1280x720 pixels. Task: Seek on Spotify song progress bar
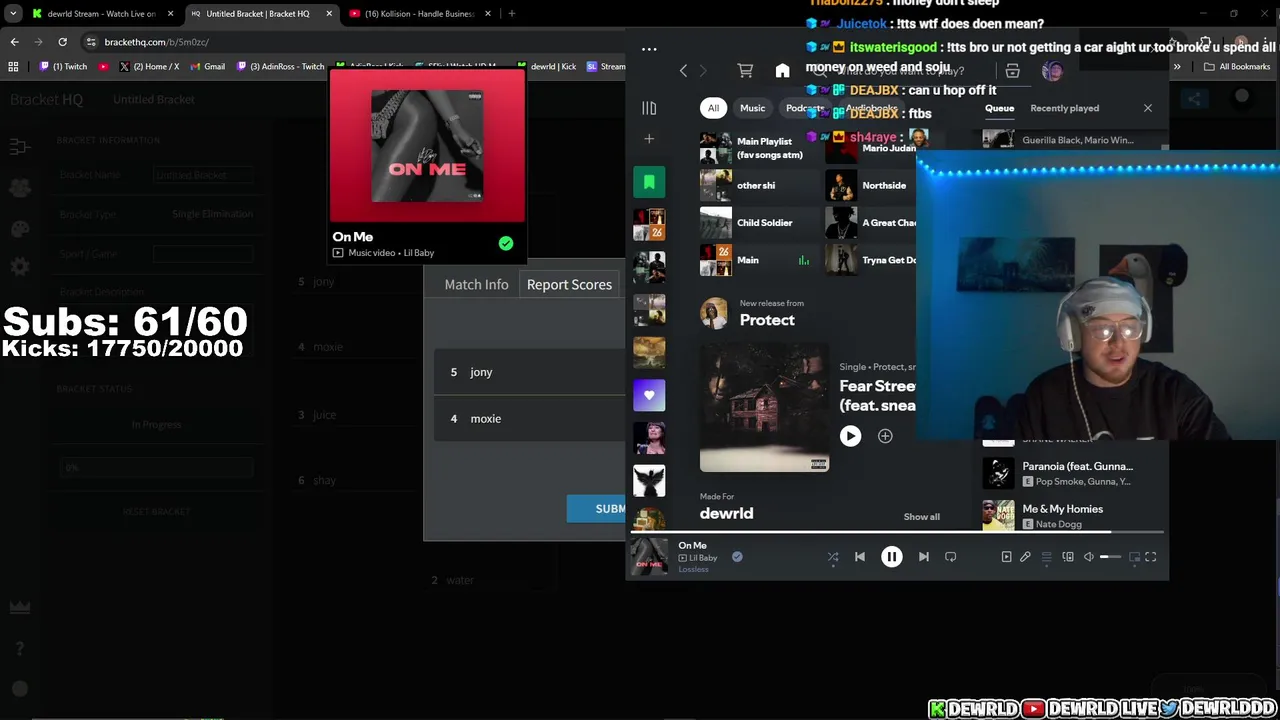click(x=897, y=534)
